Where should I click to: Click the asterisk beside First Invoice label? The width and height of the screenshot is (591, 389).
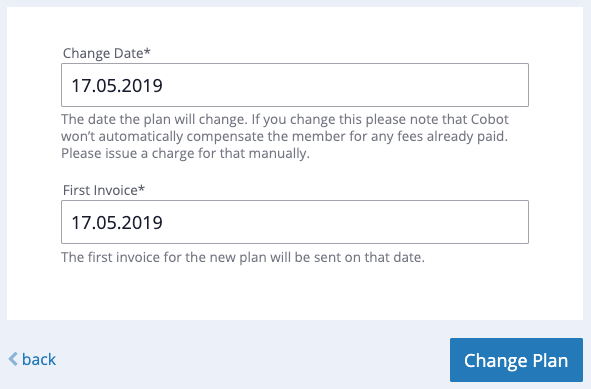141,187
